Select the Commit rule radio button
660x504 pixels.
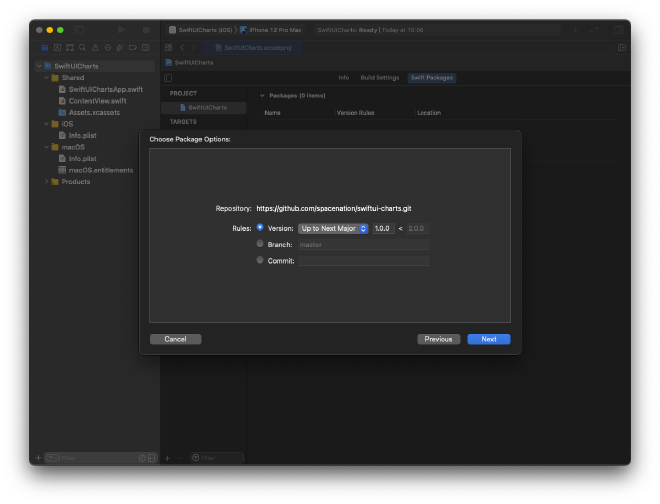coord(260,260)
